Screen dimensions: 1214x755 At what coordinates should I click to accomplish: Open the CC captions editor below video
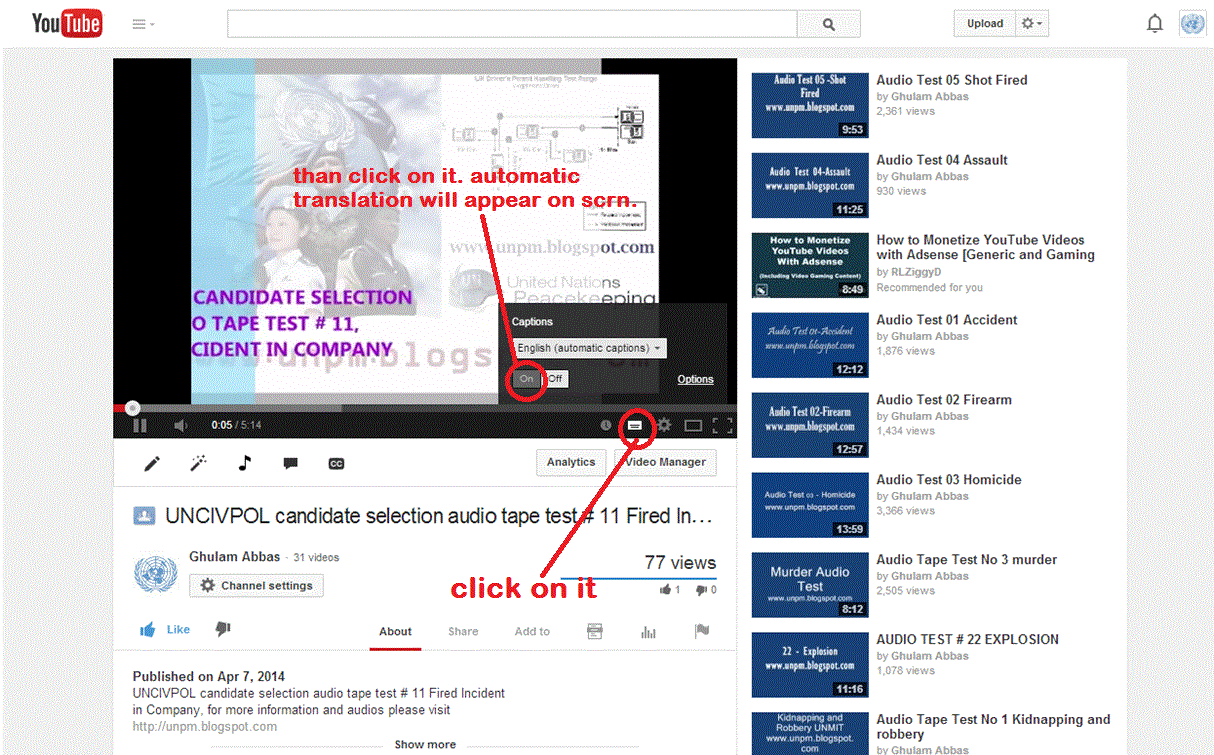(x=337, y=463)
